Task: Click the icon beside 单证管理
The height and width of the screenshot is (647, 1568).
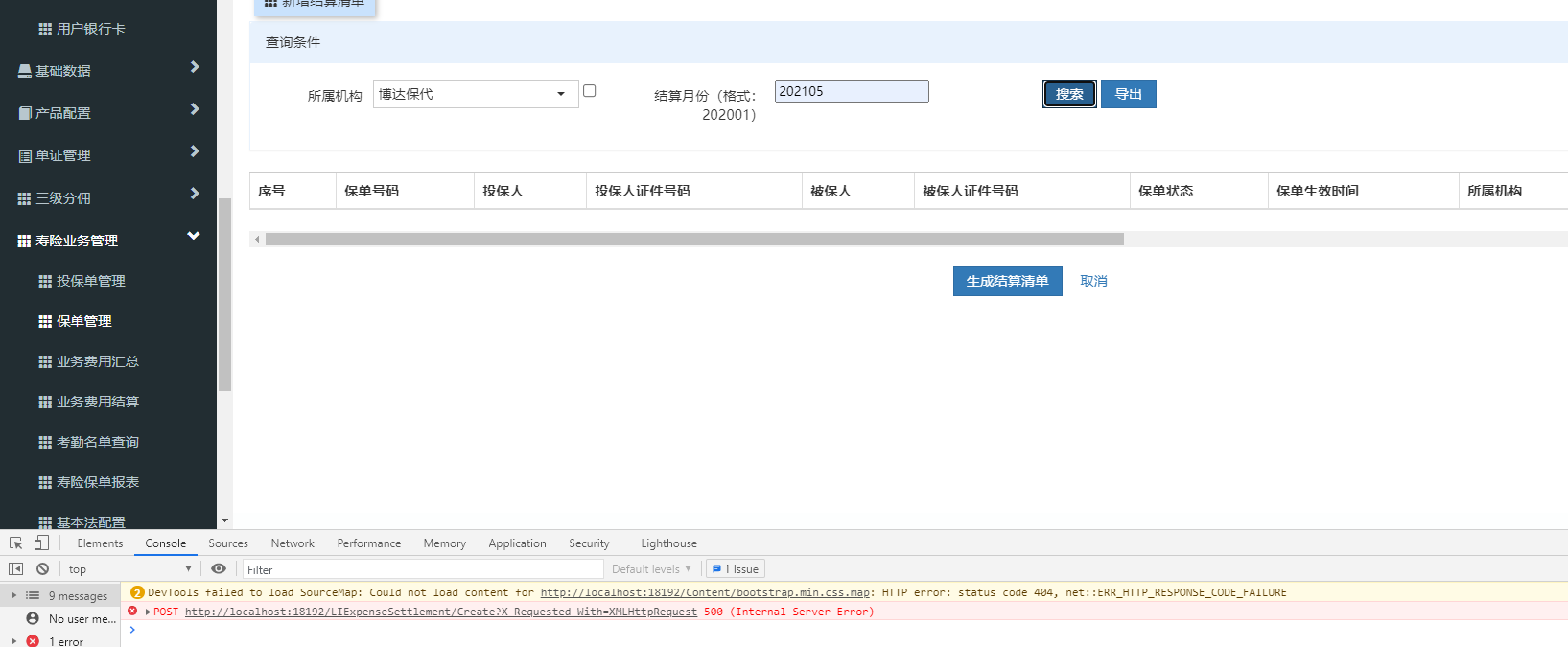Action: [x=25, y=155]
